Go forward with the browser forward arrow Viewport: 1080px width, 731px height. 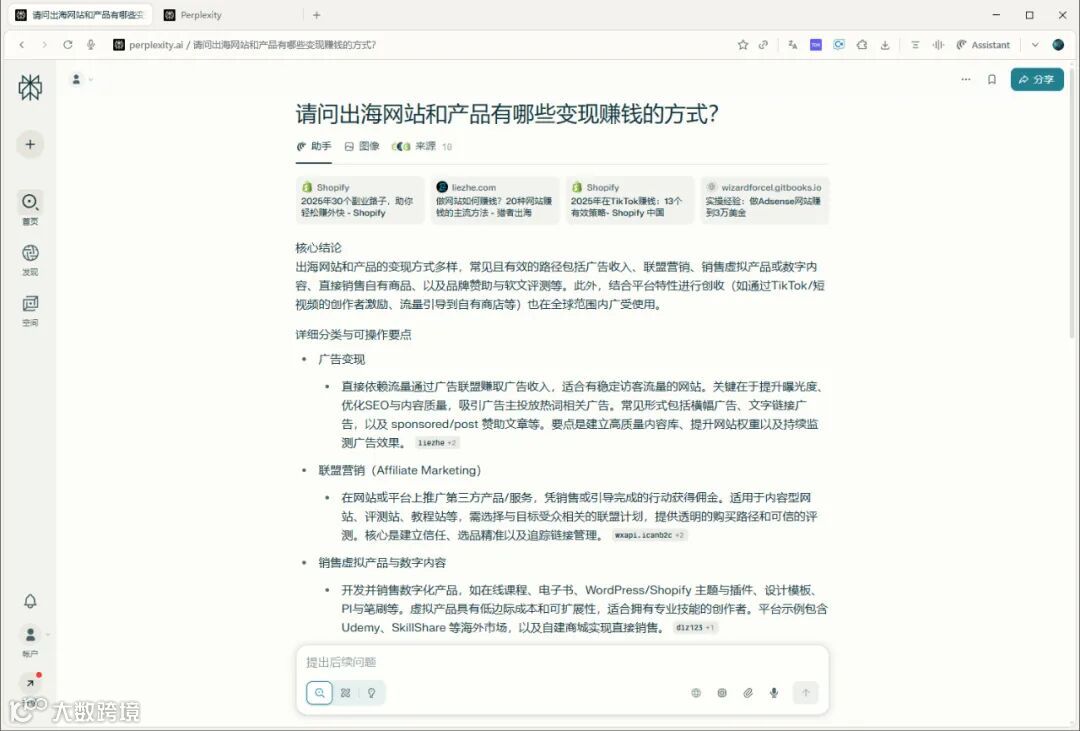pyautogui.click(x=45, y=45)
